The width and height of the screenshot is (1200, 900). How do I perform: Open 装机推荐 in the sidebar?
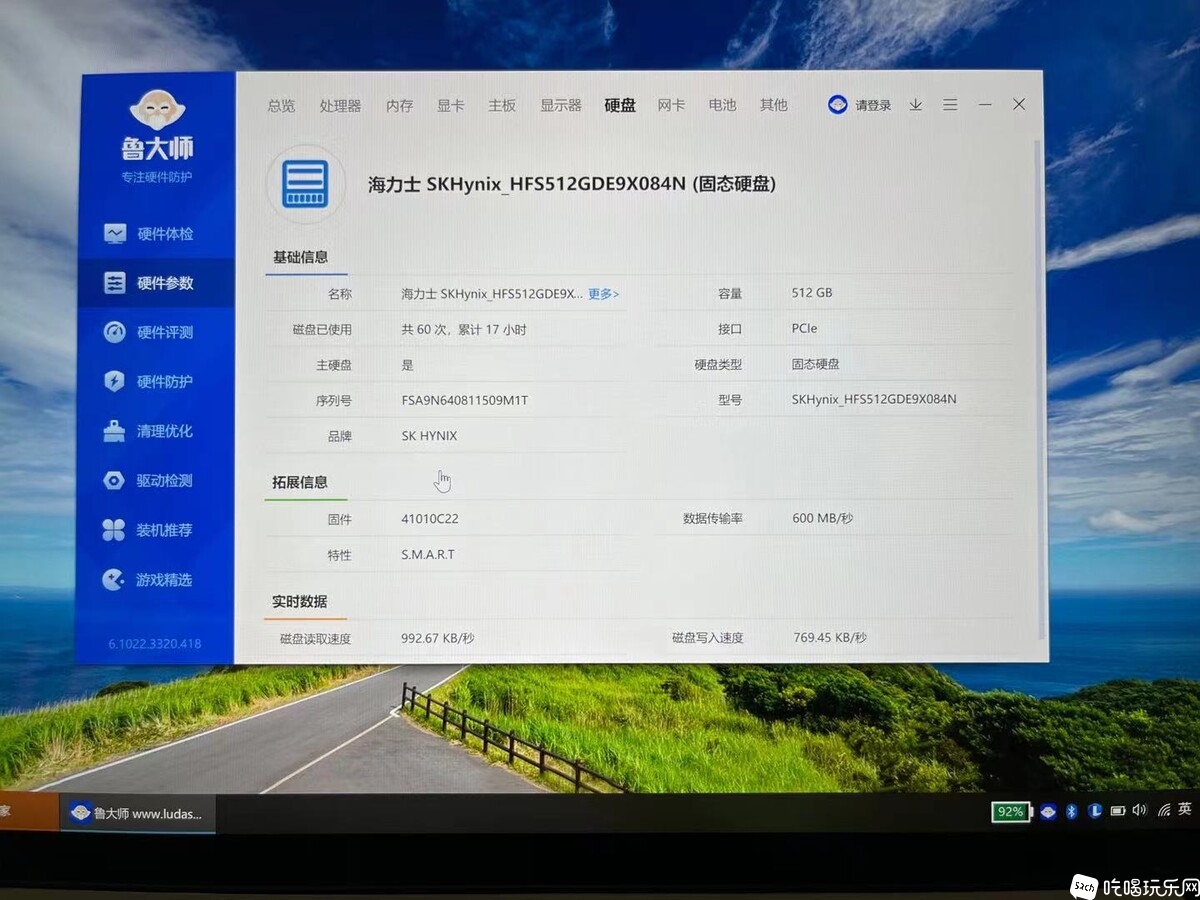[148, 530]
